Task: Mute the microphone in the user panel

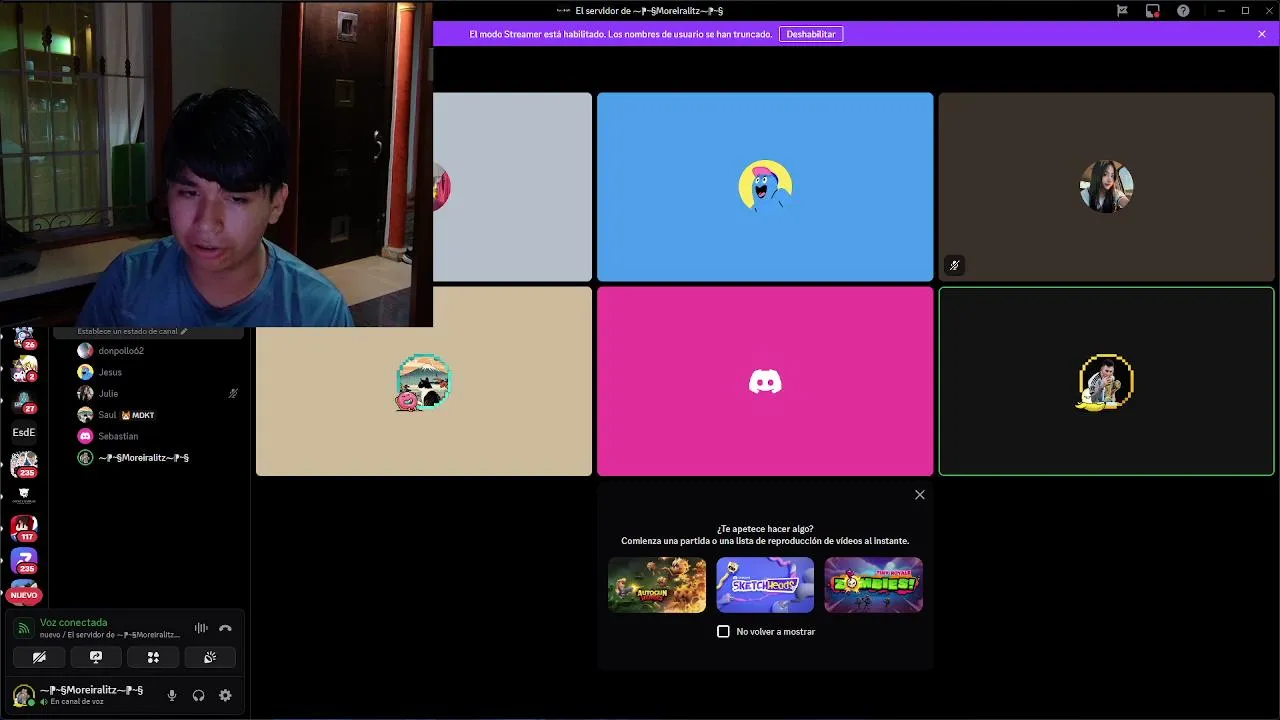Action: point(172,695)
